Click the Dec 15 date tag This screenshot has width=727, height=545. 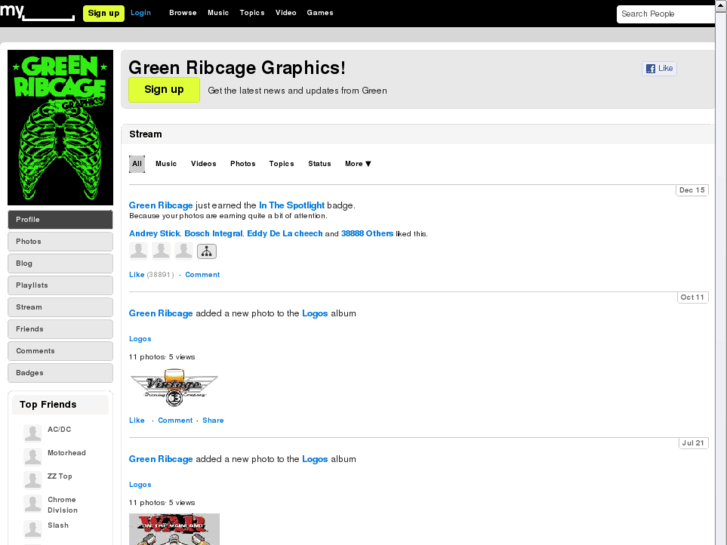[x=692, y=190]
